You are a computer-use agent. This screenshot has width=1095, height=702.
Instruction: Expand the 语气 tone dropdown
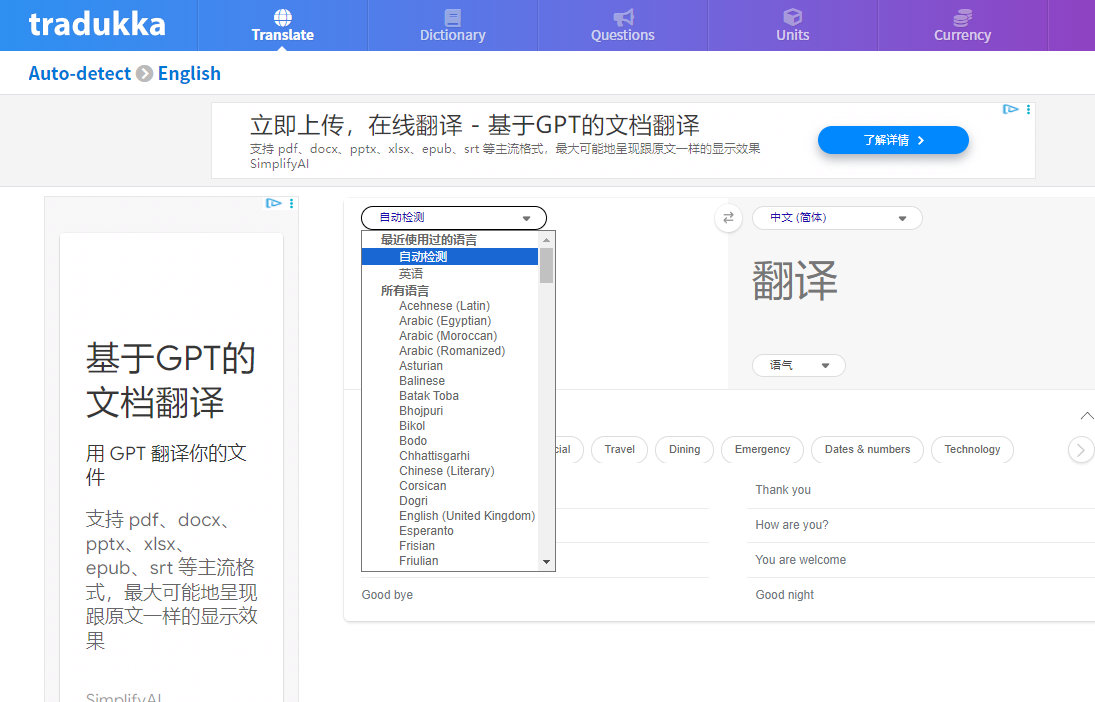tap(798, 366)
